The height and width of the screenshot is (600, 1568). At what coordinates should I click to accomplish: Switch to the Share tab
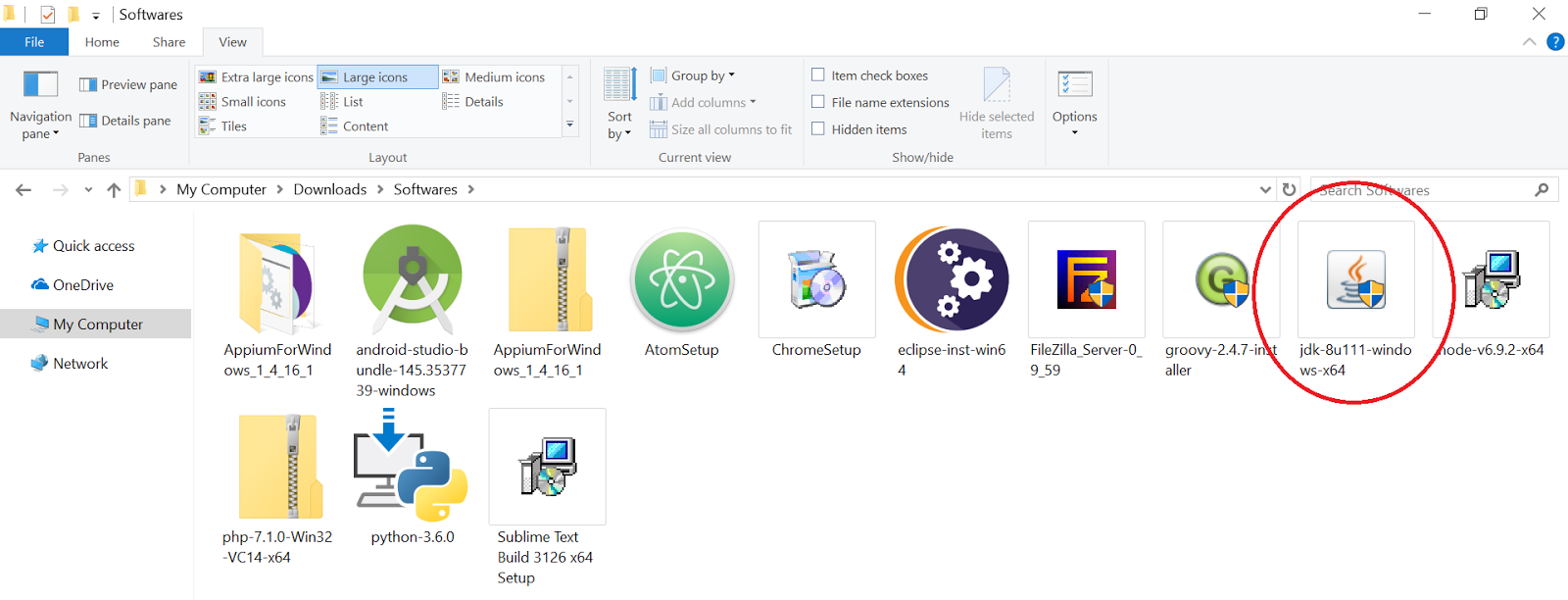[169, 42]
